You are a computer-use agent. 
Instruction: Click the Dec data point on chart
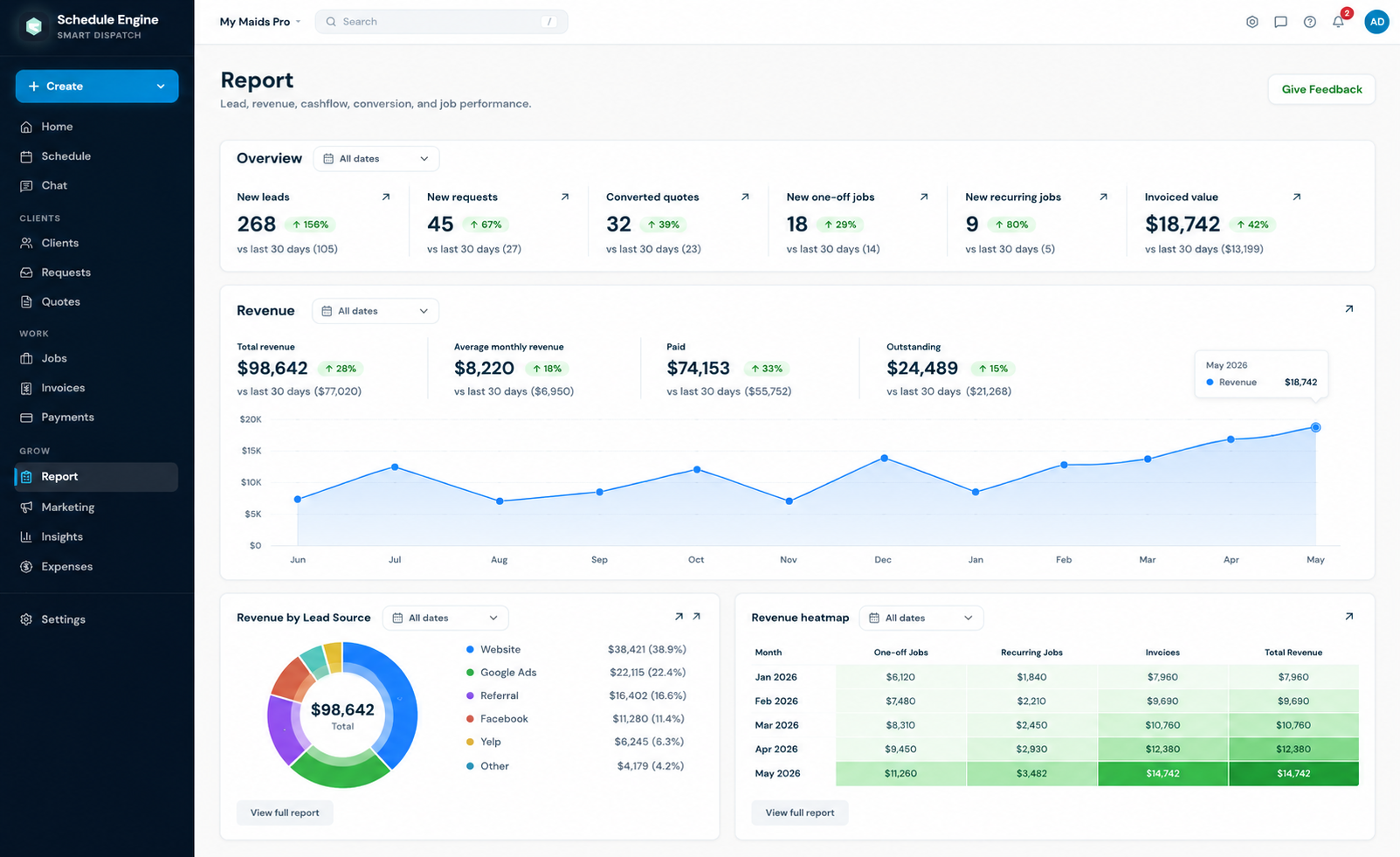885,458
